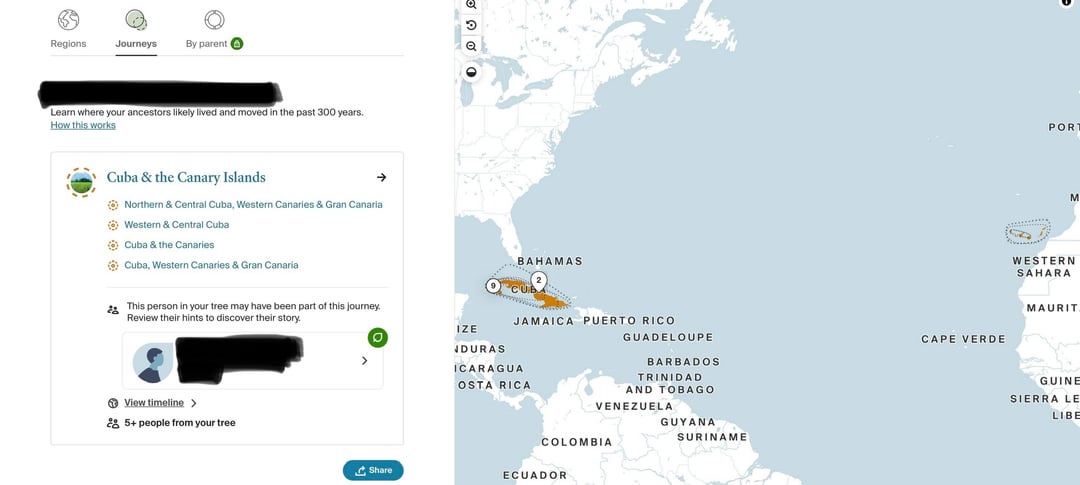This screenshot has width=1080, height=485.
Task: Click the info icon at map corner
Action: point(1066,3)
